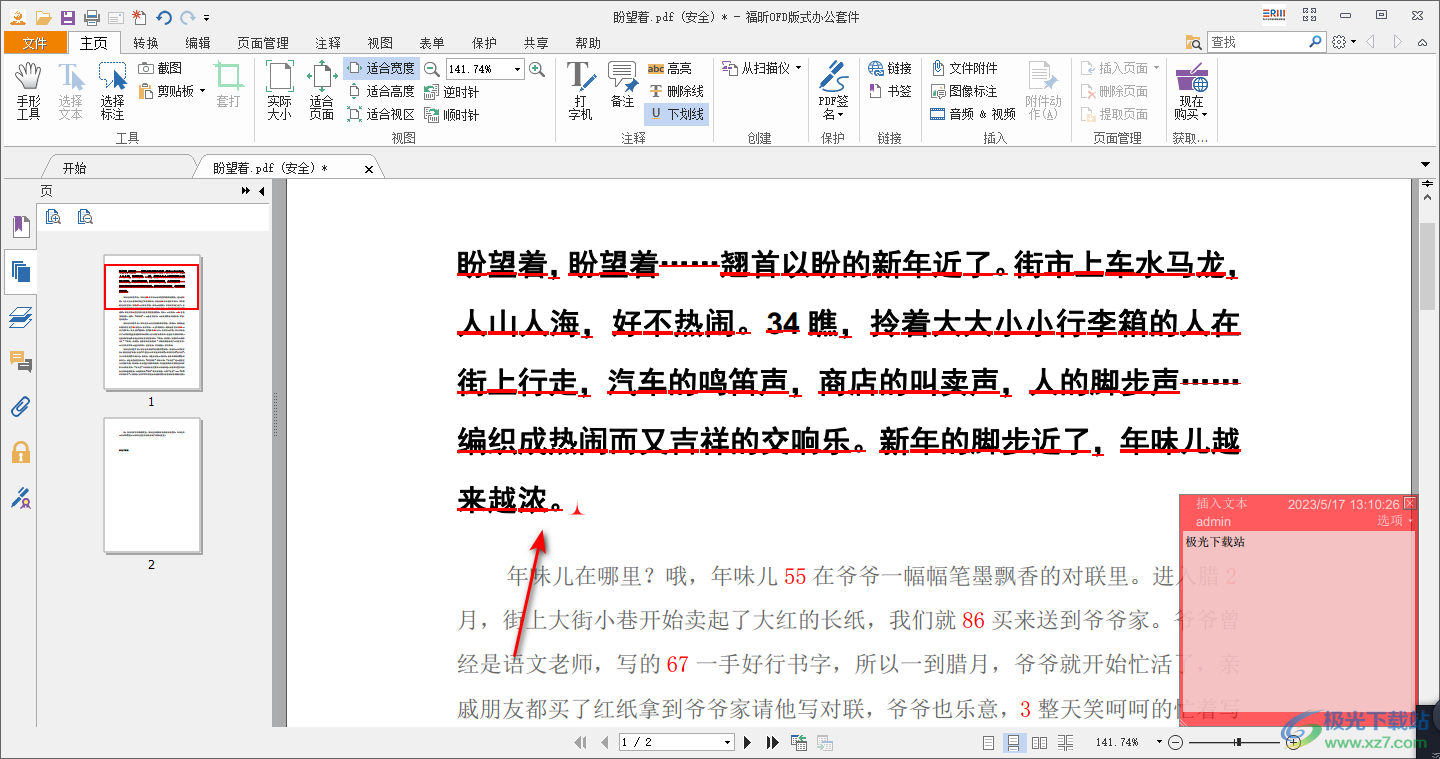Toggle continuous page view mode
This screenshot has width=1440, height=759.
pyautogui.click(x=1013, y=742)
